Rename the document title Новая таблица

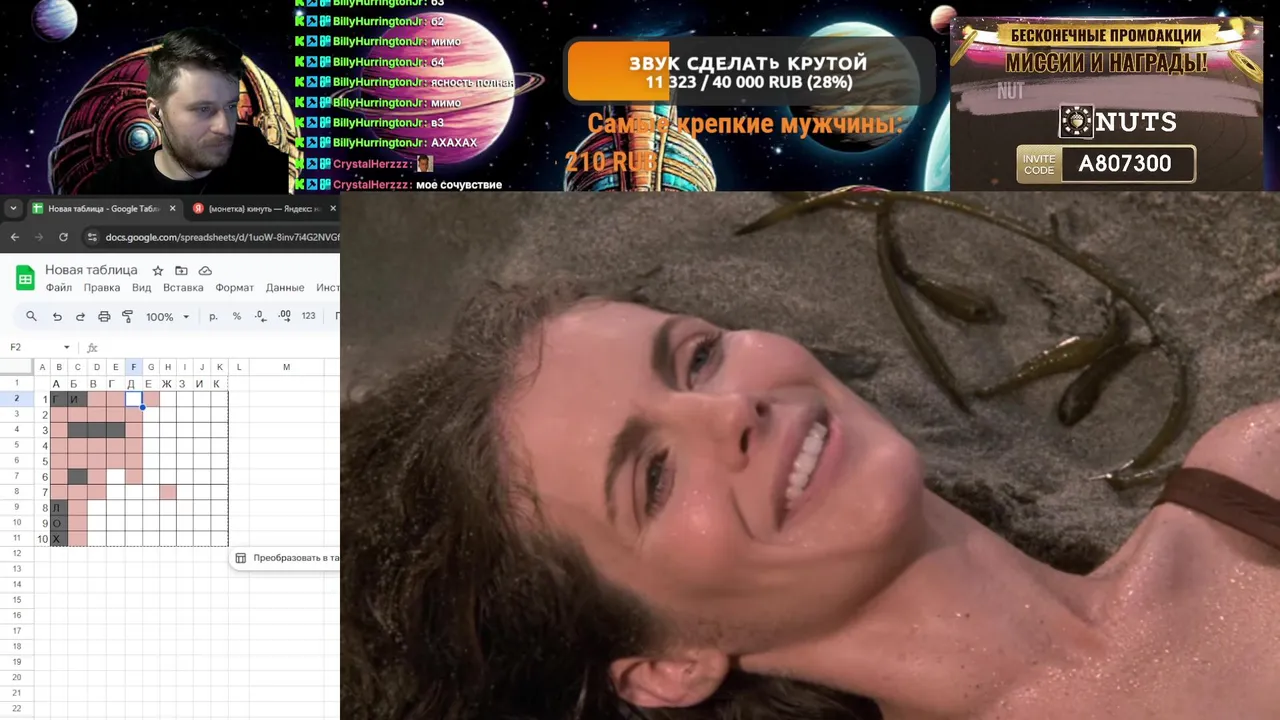tap(91, 271)
